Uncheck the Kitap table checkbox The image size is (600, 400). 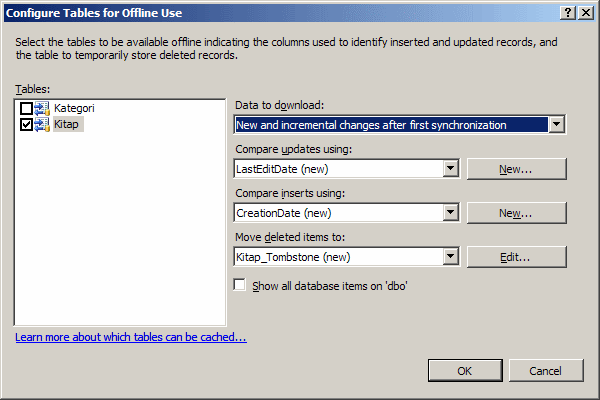click(26, 124)
